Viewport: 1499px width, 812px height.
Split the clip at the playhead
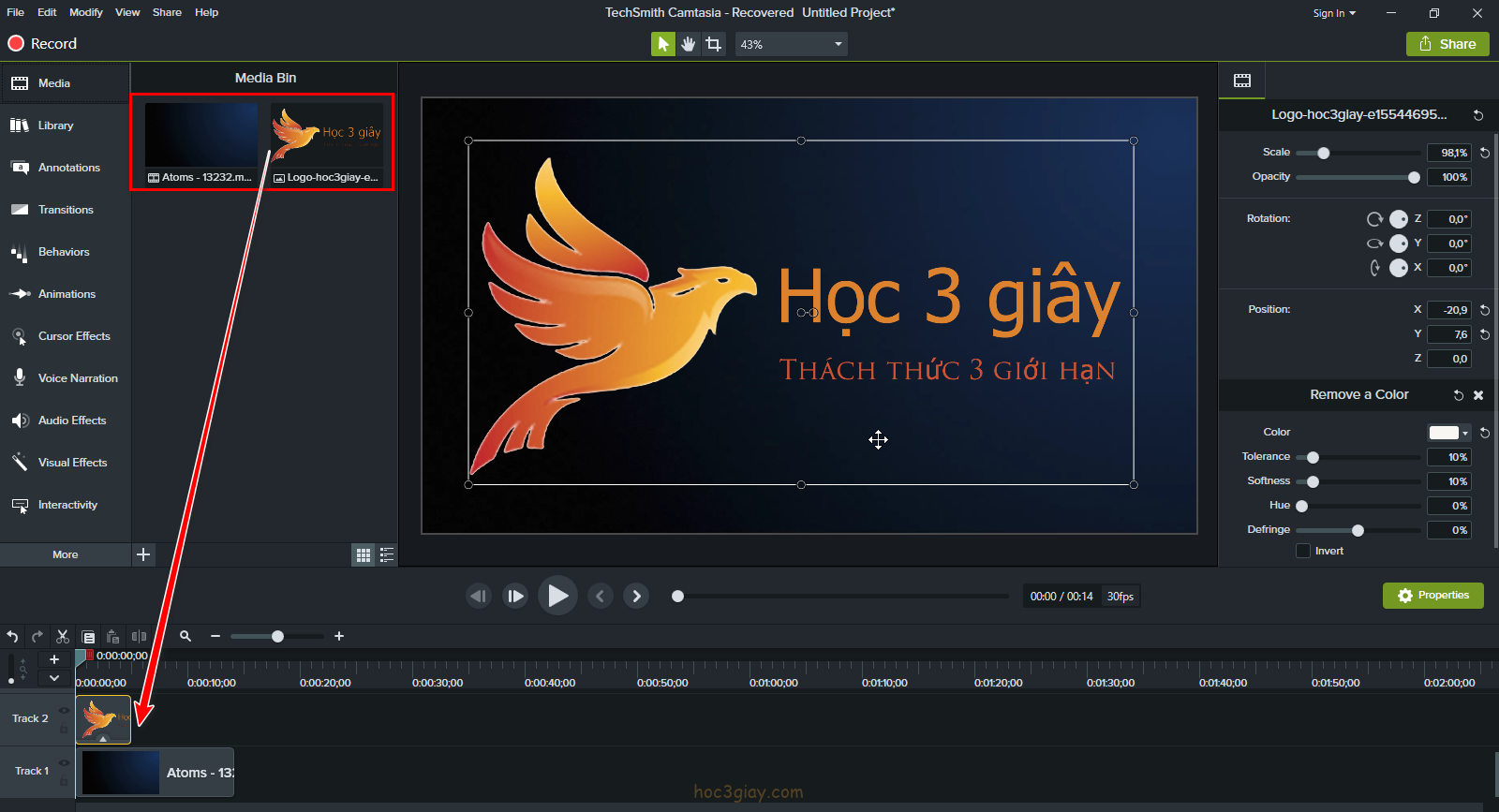[139, 636]
